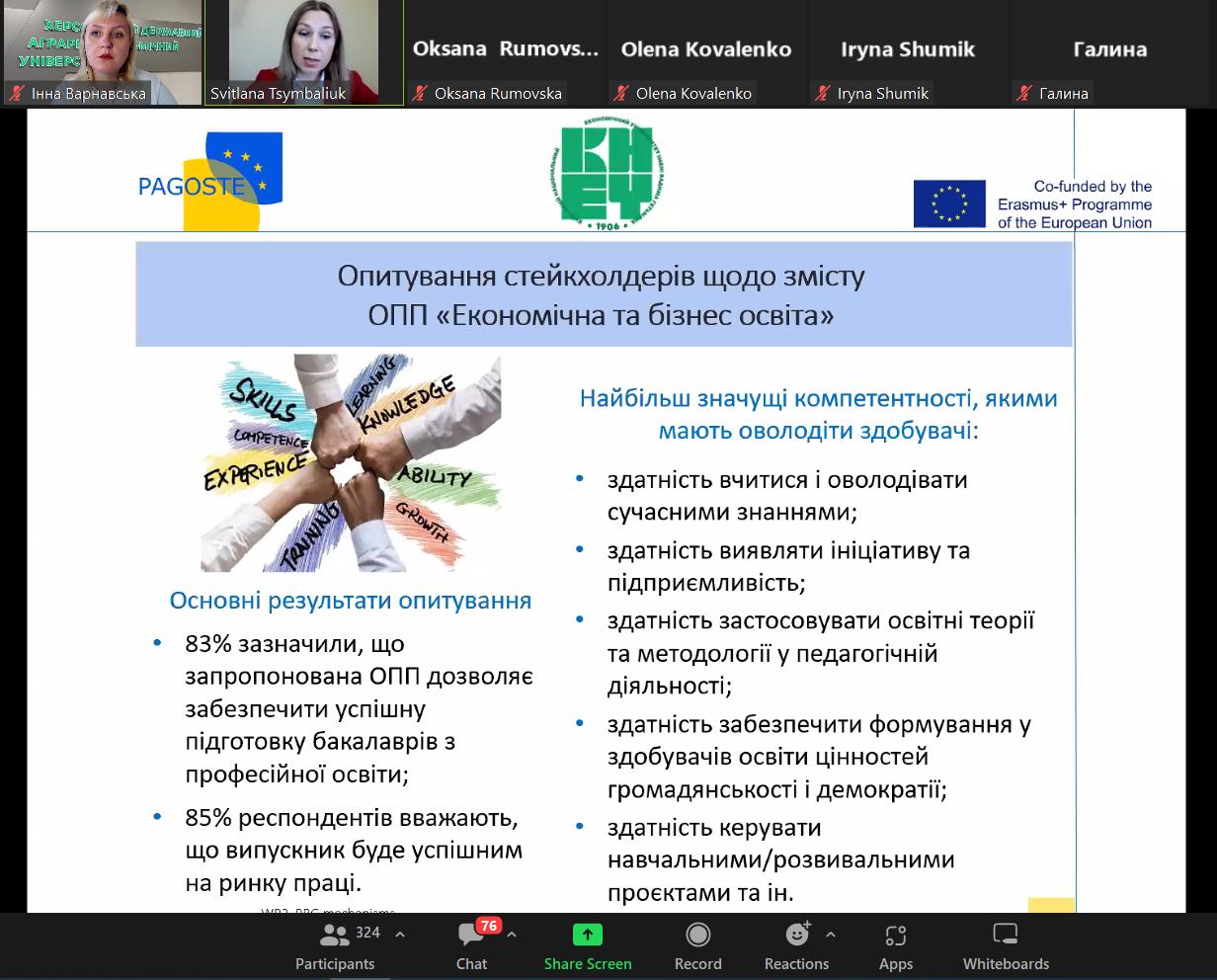Click muted mic icon next to Інна Варнавська

(16, 94)
